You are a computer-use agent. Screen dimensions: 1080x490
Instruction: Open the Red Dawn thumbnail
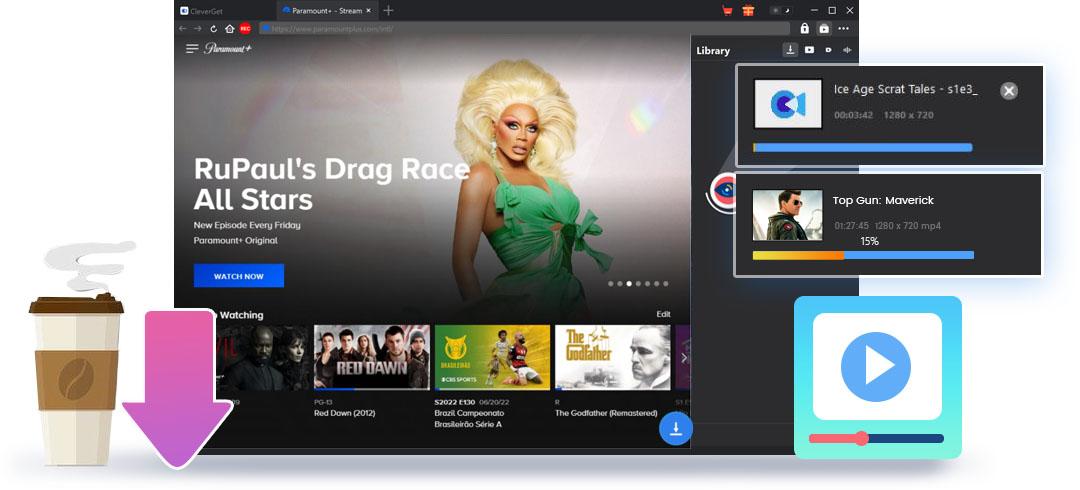[372, 357]
